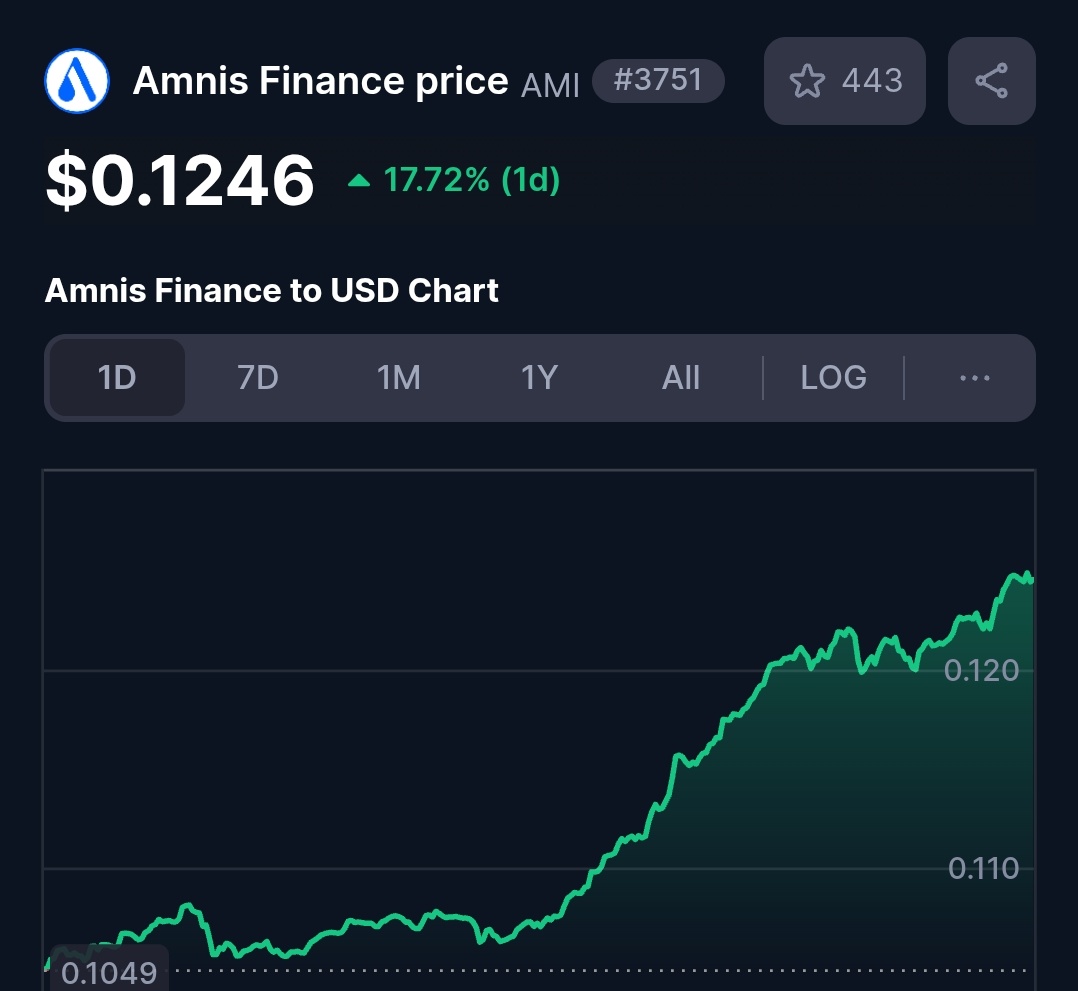Open the share icon button
The height and width of the screenshot is (991, 1078).
pyautogui.click(x=991, y=81)
